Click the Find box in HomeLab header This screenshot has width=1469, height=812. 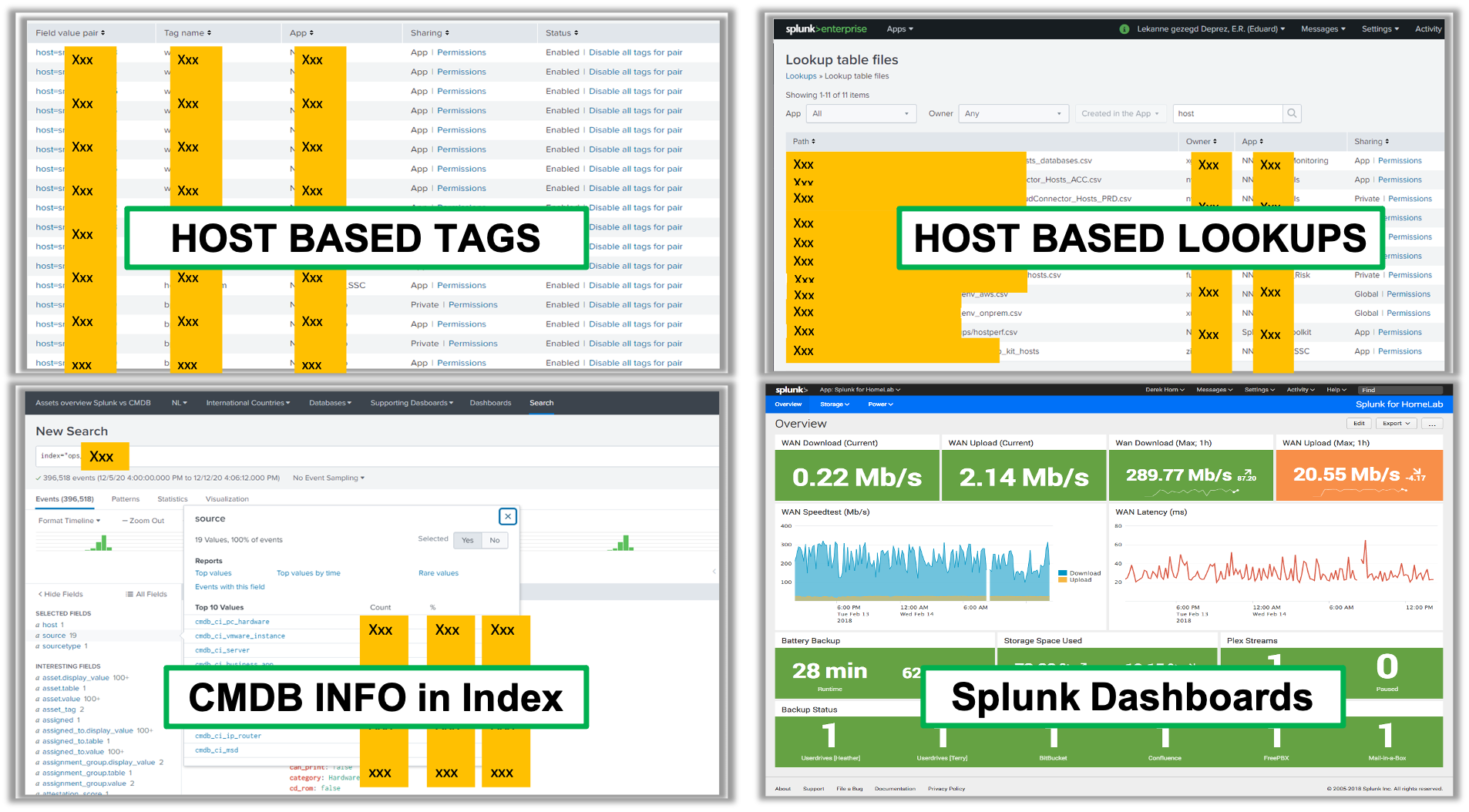pos(1400,390)
